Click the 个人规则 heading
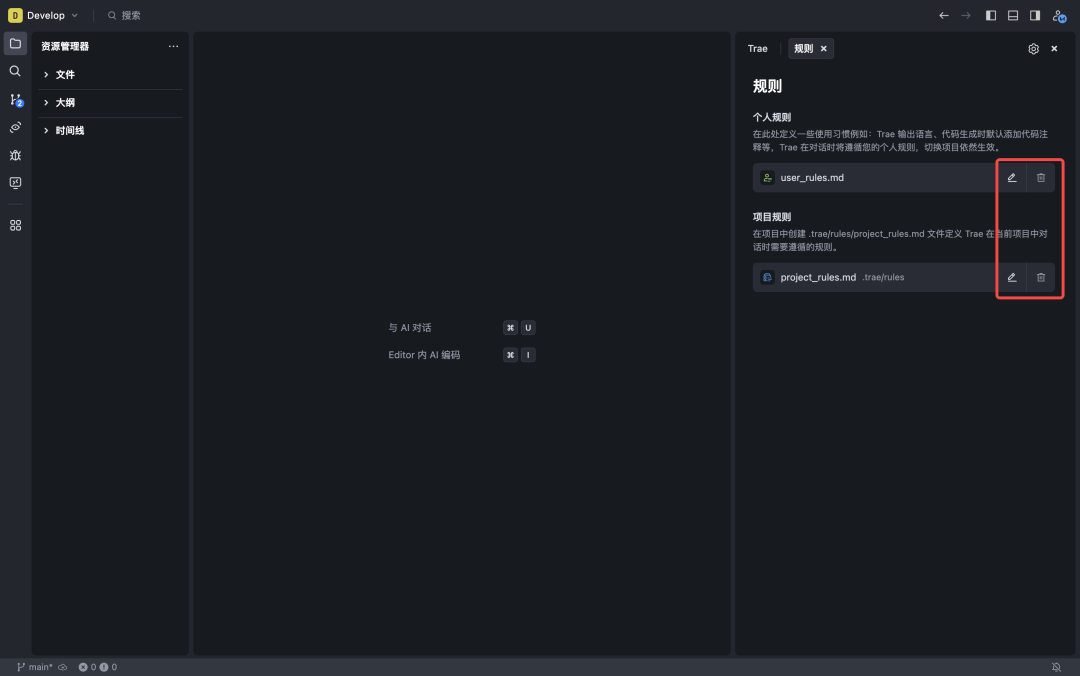This screenshot has width=1080, height=676. (x=771, y=117)
